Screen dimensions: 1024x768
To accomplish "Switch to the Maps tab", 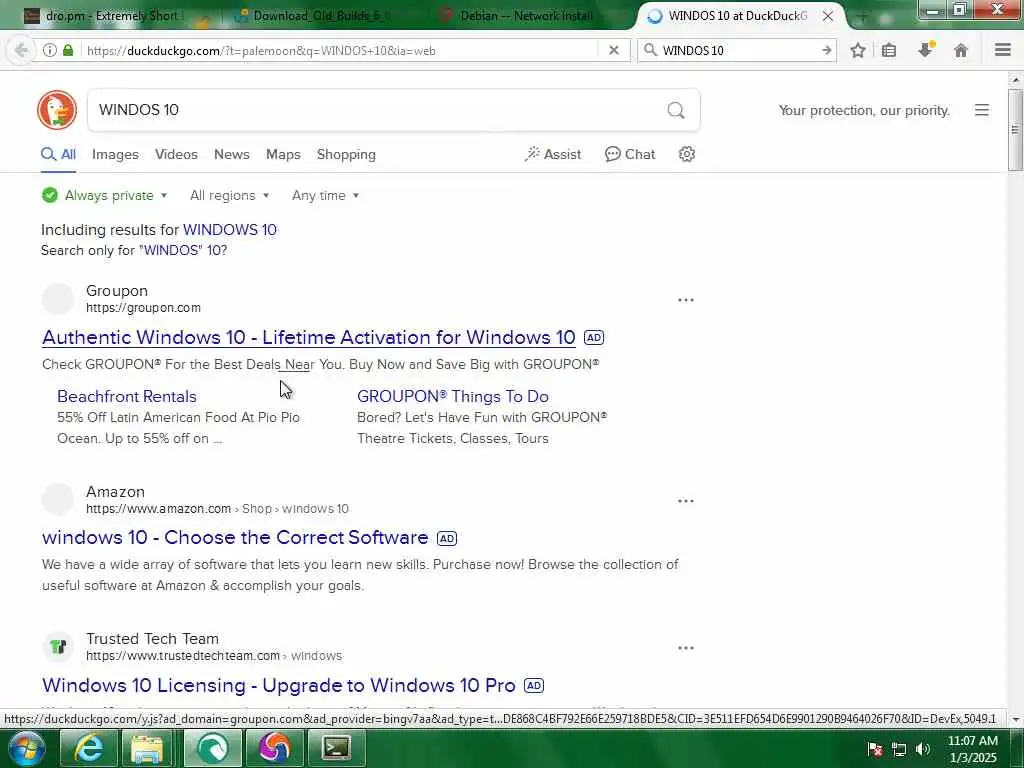I will pyautogui.click(x=283, y=154).
